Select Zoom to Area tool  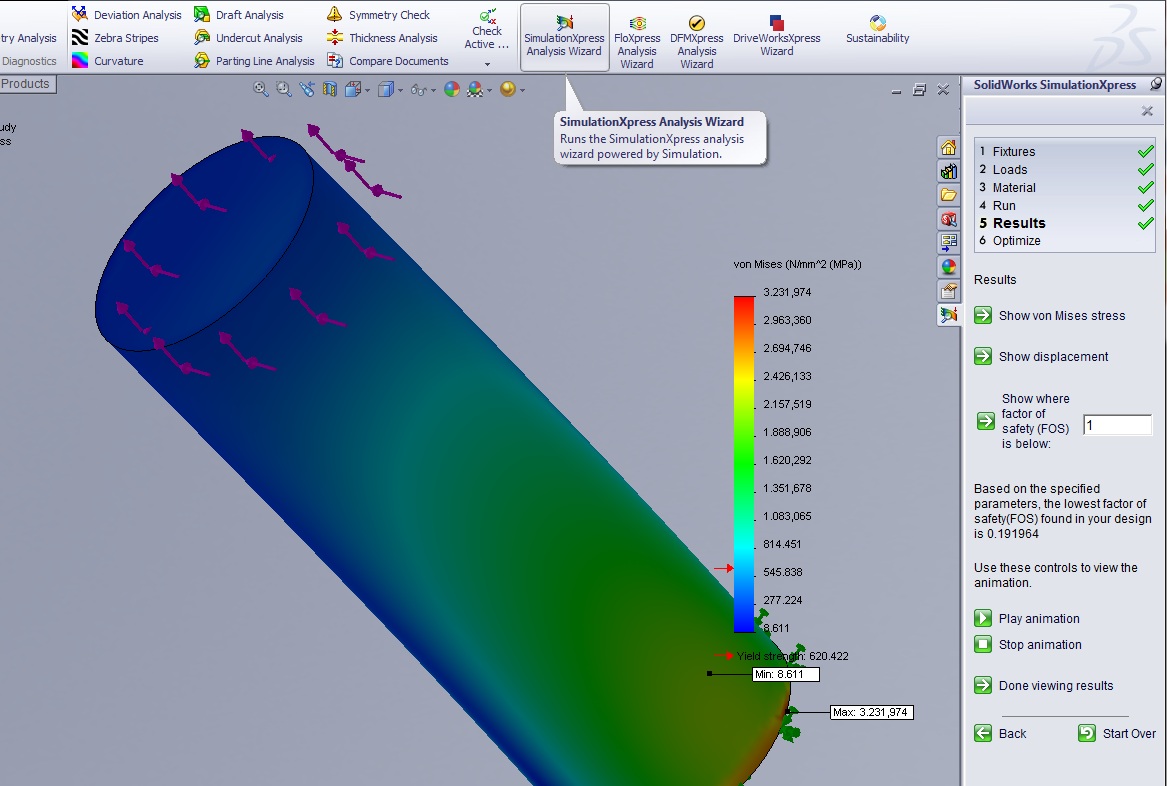(284, 89)
